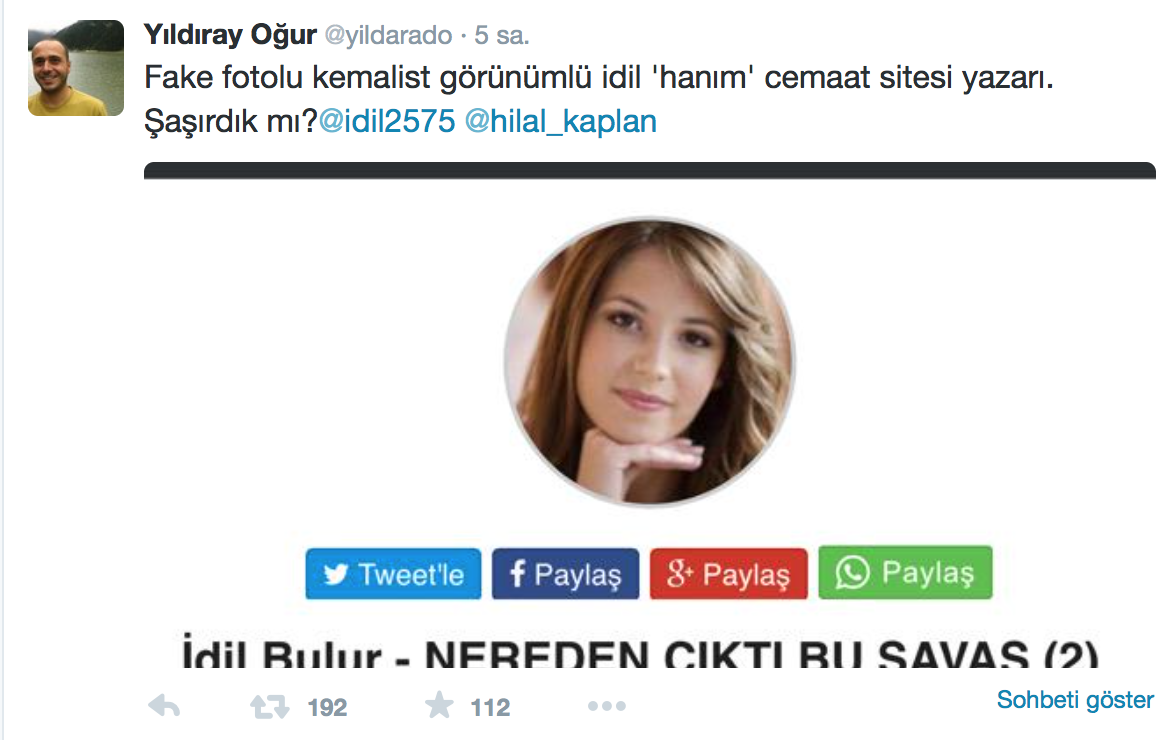This screenshot has width=1168, height=740.
Task: Open the three-dots more options menu
Action: [x=606, y=706]
